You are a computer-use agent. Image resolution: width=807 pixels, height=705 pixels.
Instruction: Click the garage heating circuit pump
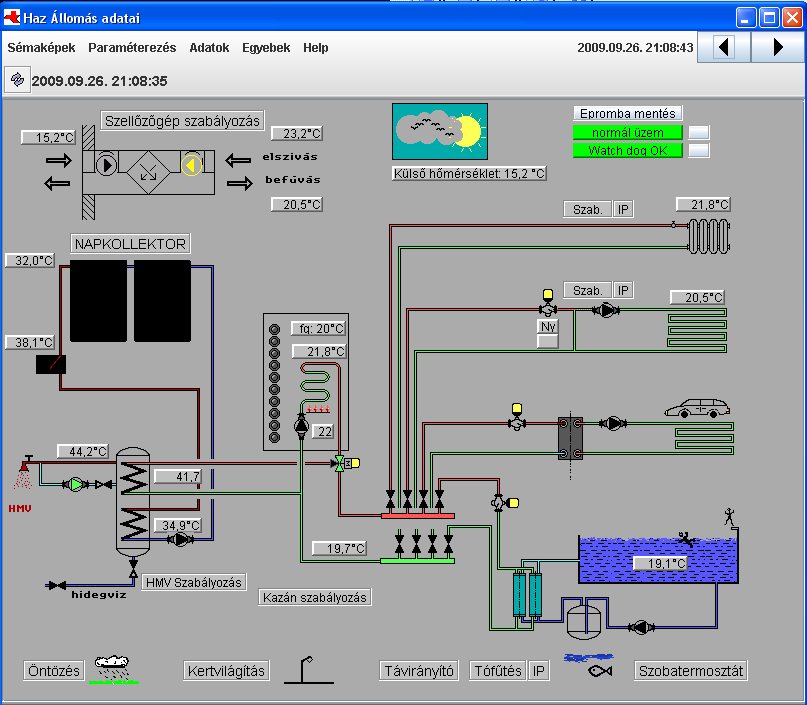[613, 424]
